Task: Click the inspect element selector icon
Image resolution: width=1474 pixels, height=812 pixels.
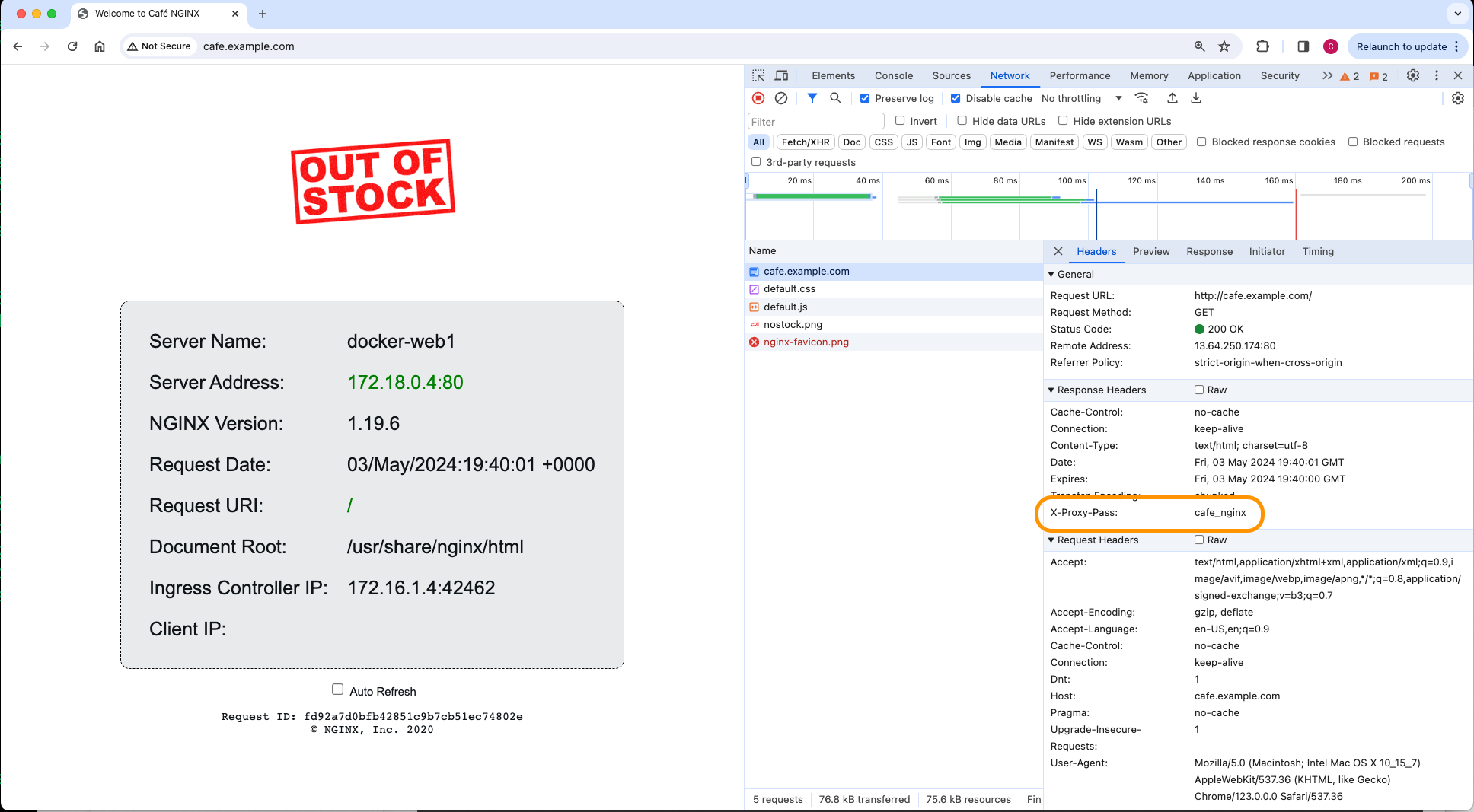Action: (x=758, y=75)
